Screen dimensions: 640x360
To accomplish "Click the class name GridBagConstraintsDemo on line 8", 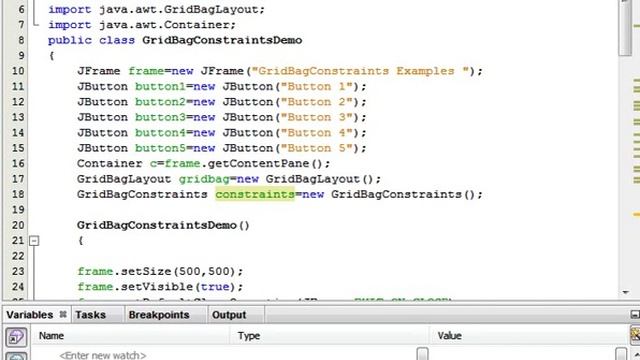I will click(x=222, y=40).
